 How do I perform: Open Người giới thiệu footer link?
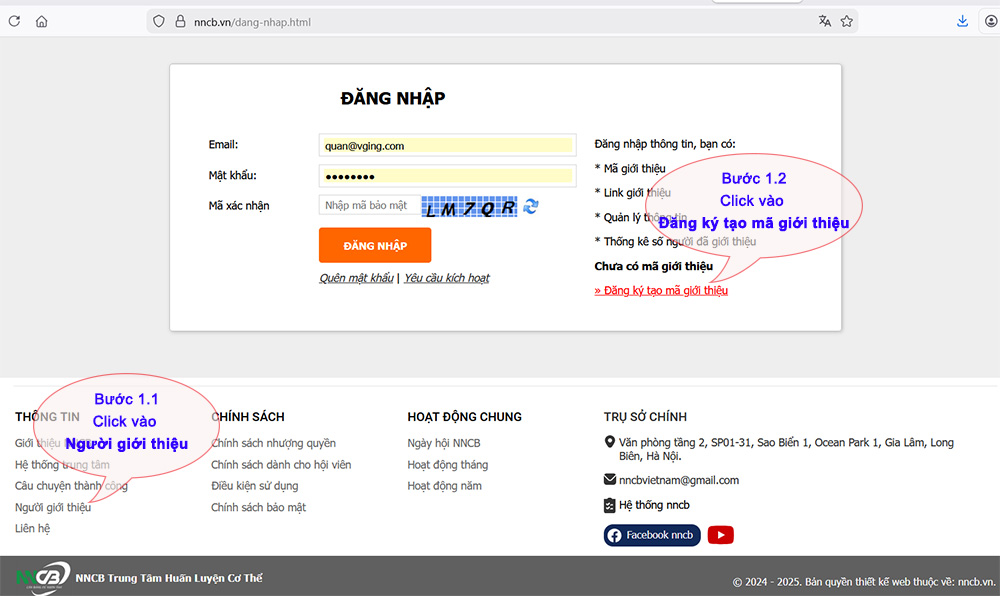[53, 507]
